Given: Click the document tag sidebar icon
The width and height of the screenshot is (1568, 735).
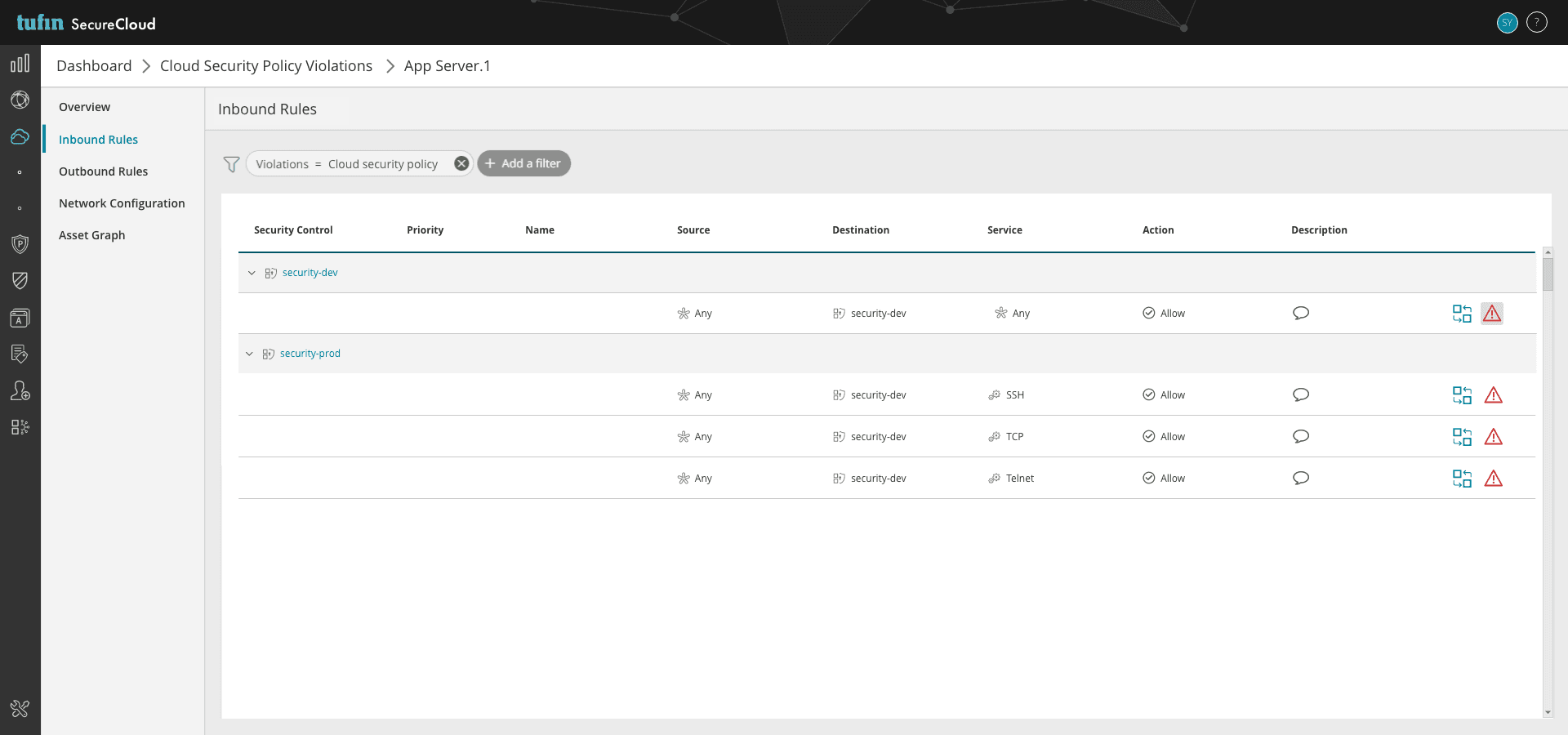Looking at the screenshot, I should (x=20, y=354).
